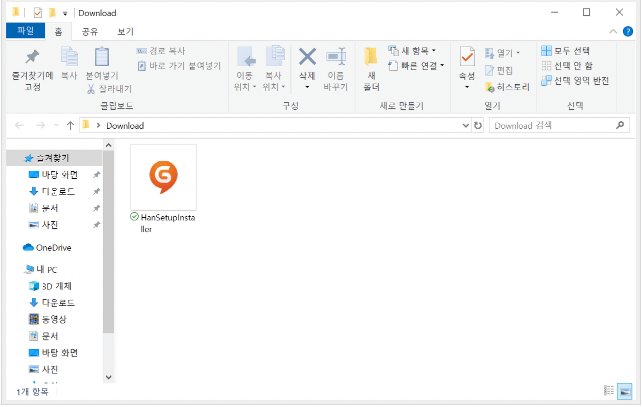642x407 pixels.
Task: Click the Download address bar path
Action: (125, 126)
